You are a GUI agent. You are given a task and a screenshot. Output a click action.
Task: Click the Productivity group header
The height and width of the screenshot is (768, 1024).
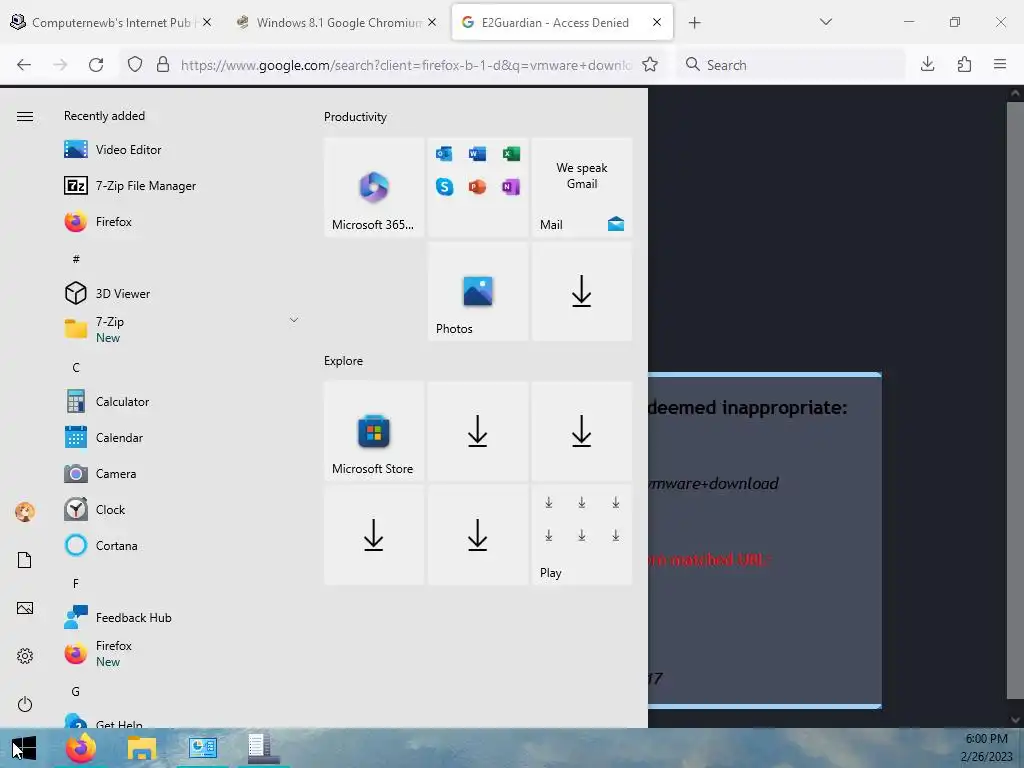pyautogui.click(x=355, y=117)
